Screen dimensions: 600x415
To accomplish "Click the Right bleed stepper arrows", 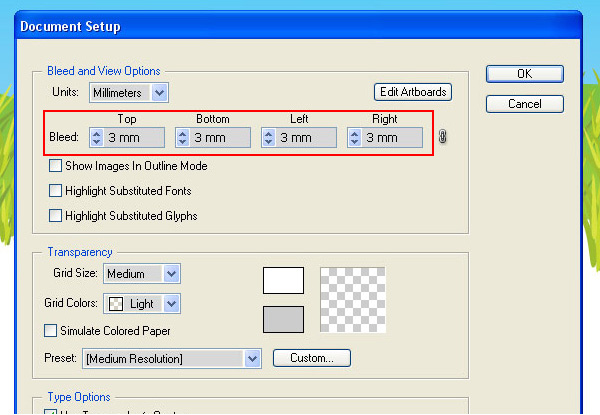I will click(x=355, y=138).
